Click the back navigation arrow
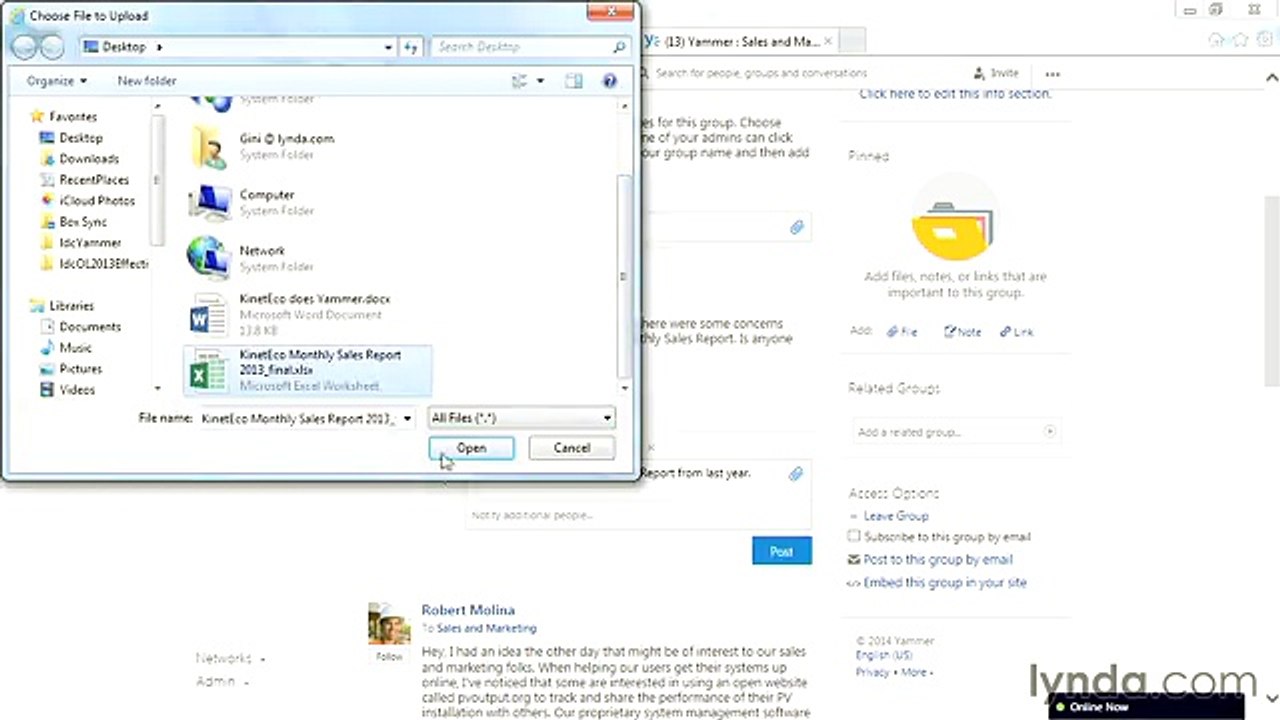 point(24,47)
